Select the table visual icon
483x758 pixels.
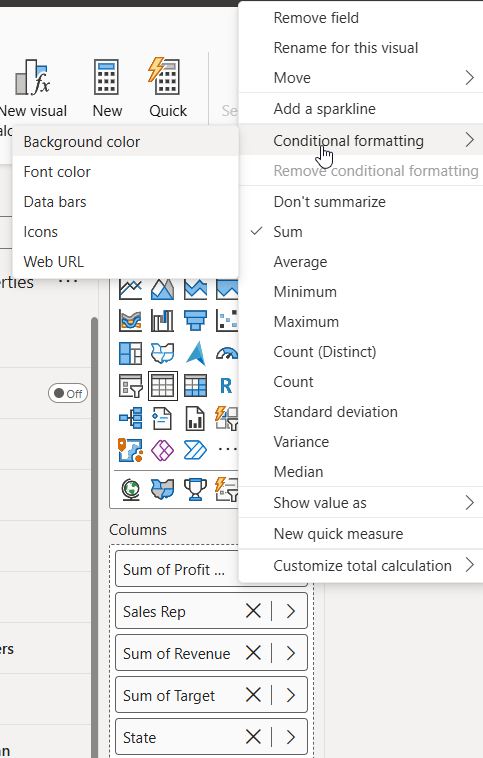tap(162, 386)
